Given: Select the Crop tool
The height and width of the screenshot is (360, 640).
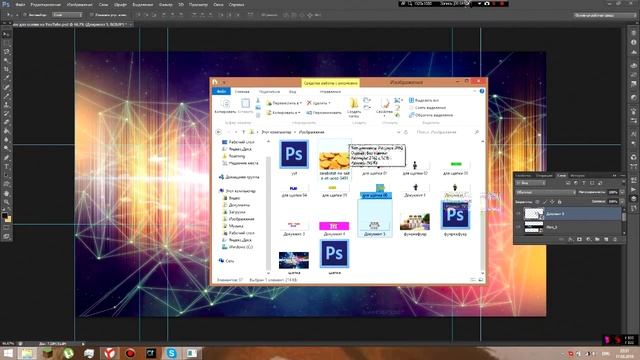Looking at the screenshot, I should [7, 69].
